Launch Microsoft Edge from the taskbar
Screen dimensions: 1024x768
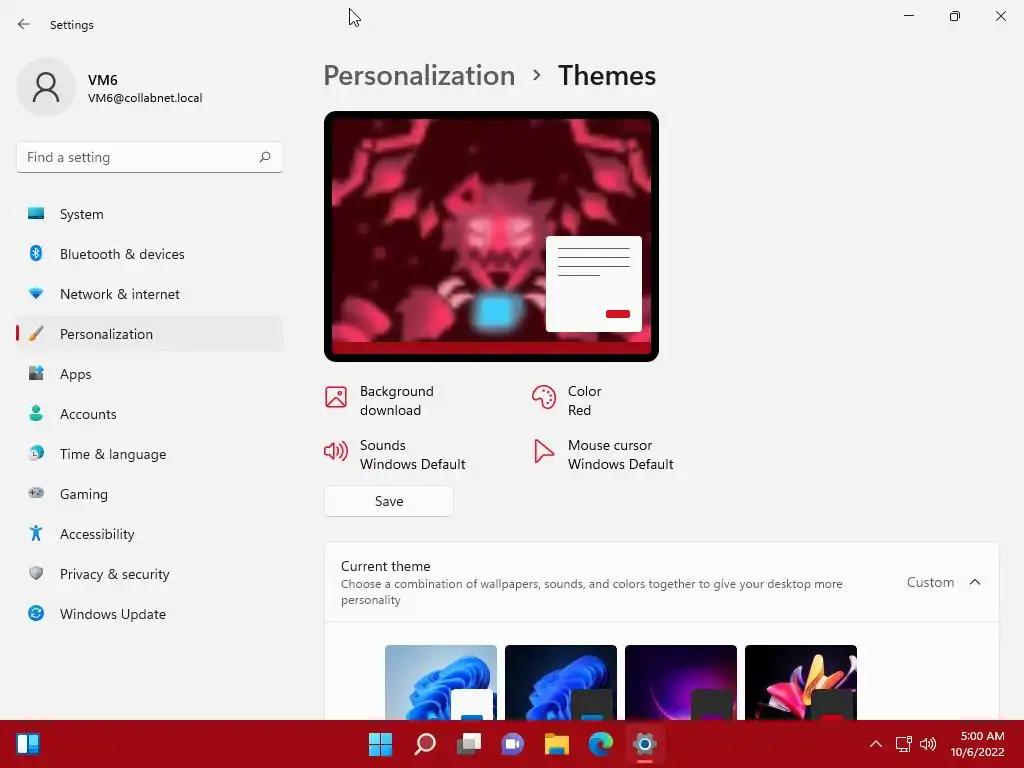coord(600,744)
